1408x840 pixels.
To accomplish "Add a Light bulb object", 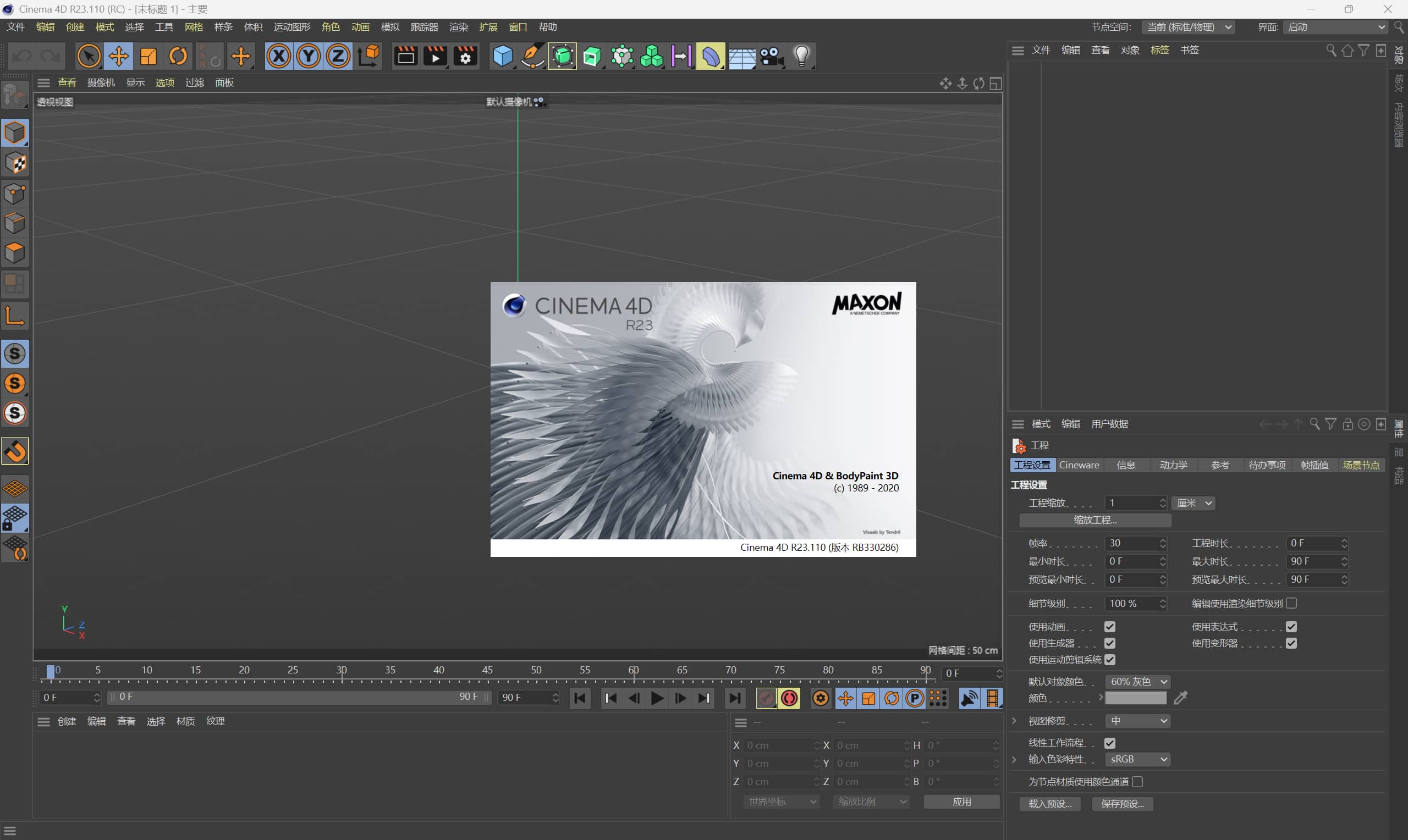I will [802, 56].
